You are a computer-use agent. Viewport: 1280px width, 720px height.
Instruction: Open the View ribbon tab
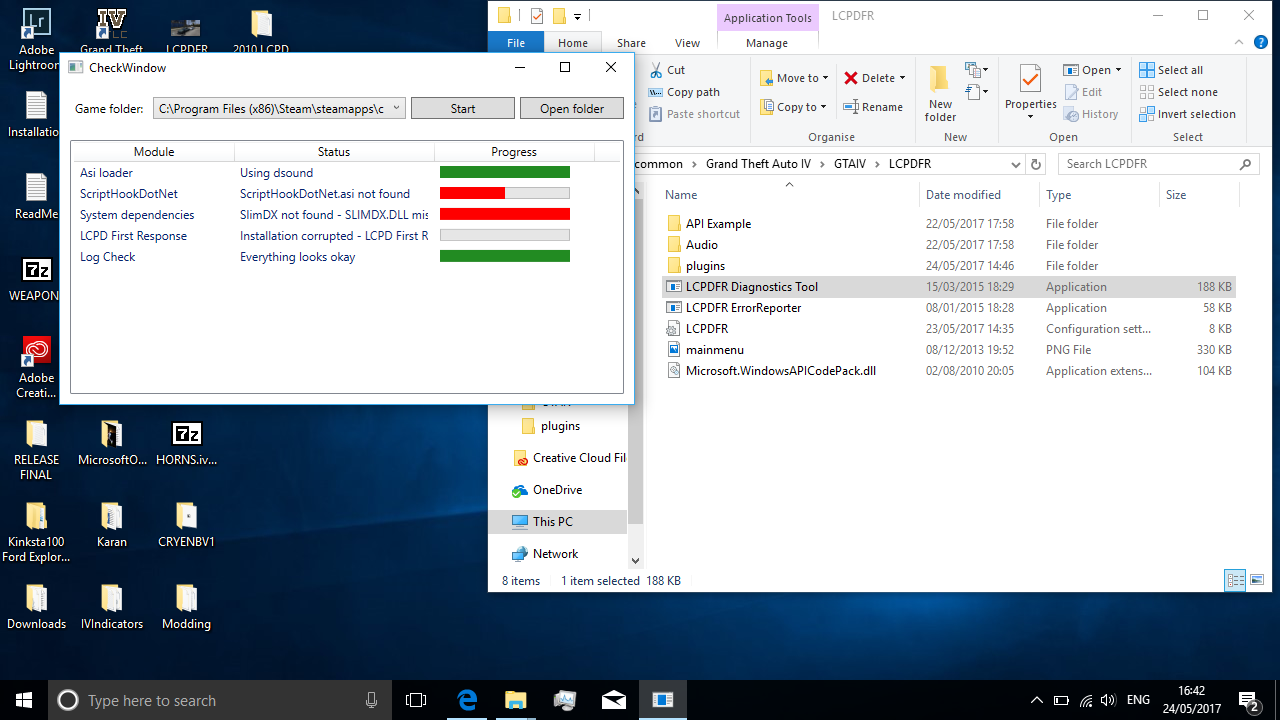[687, 43]
